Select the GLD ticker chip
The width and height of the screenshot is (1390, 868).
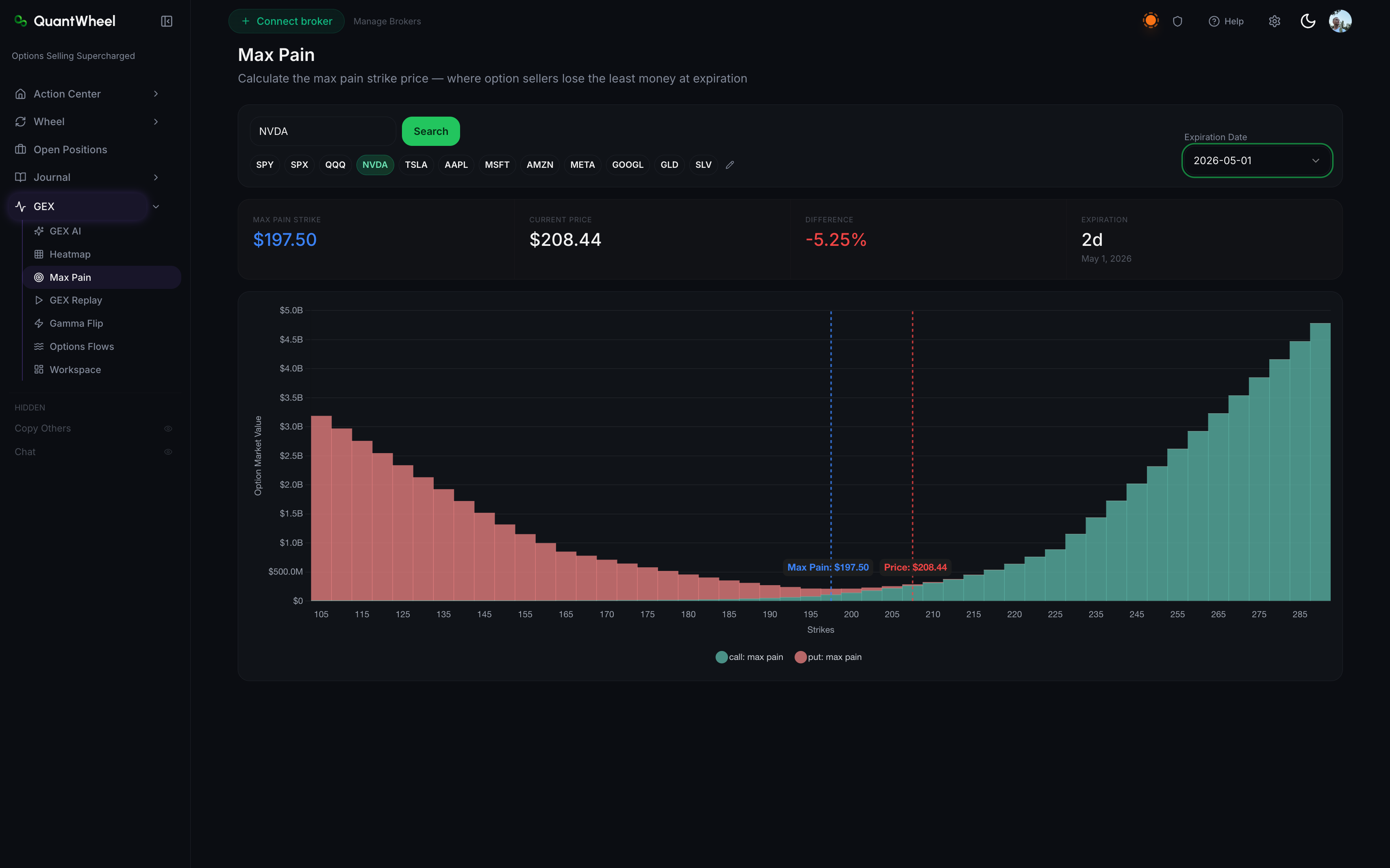(669, 165)
